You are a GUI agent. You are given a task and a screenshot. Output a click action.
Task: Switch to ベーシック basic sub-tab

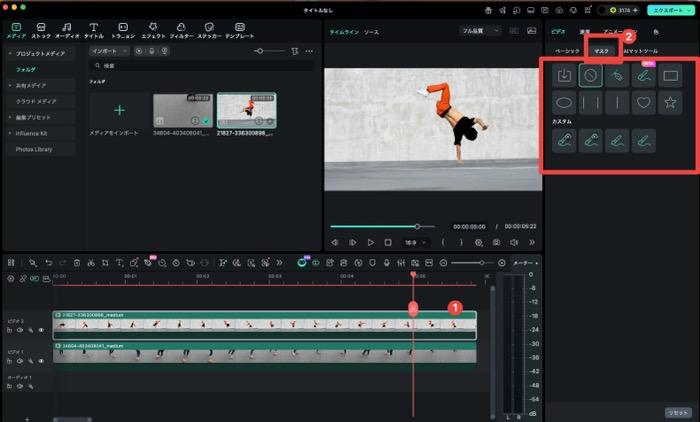point(567,51)
